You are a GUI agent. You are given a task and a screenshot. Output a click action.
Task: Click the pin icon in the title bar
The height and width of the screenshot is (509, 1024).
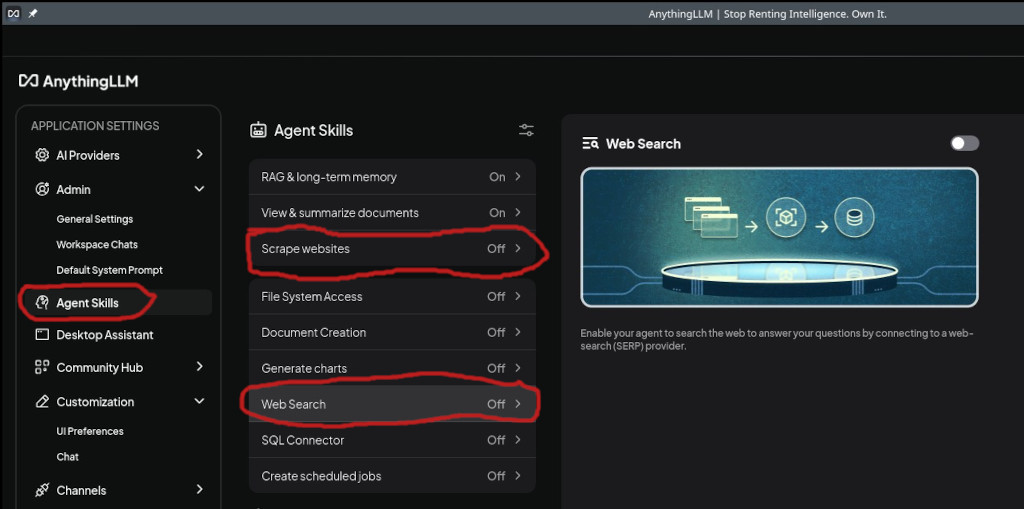(x=33, y=13)
